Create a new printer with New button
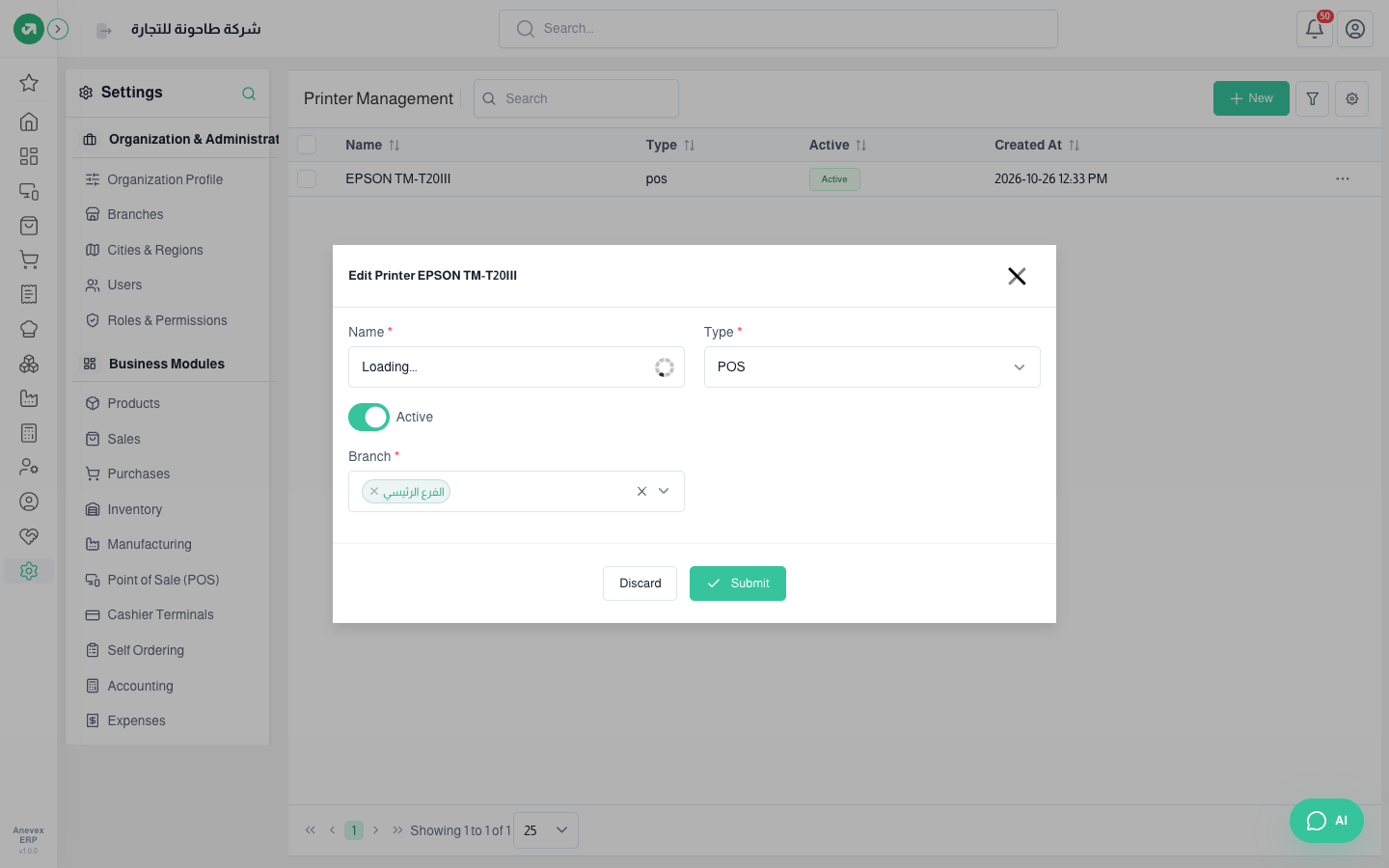 [x=1251, y=98]
